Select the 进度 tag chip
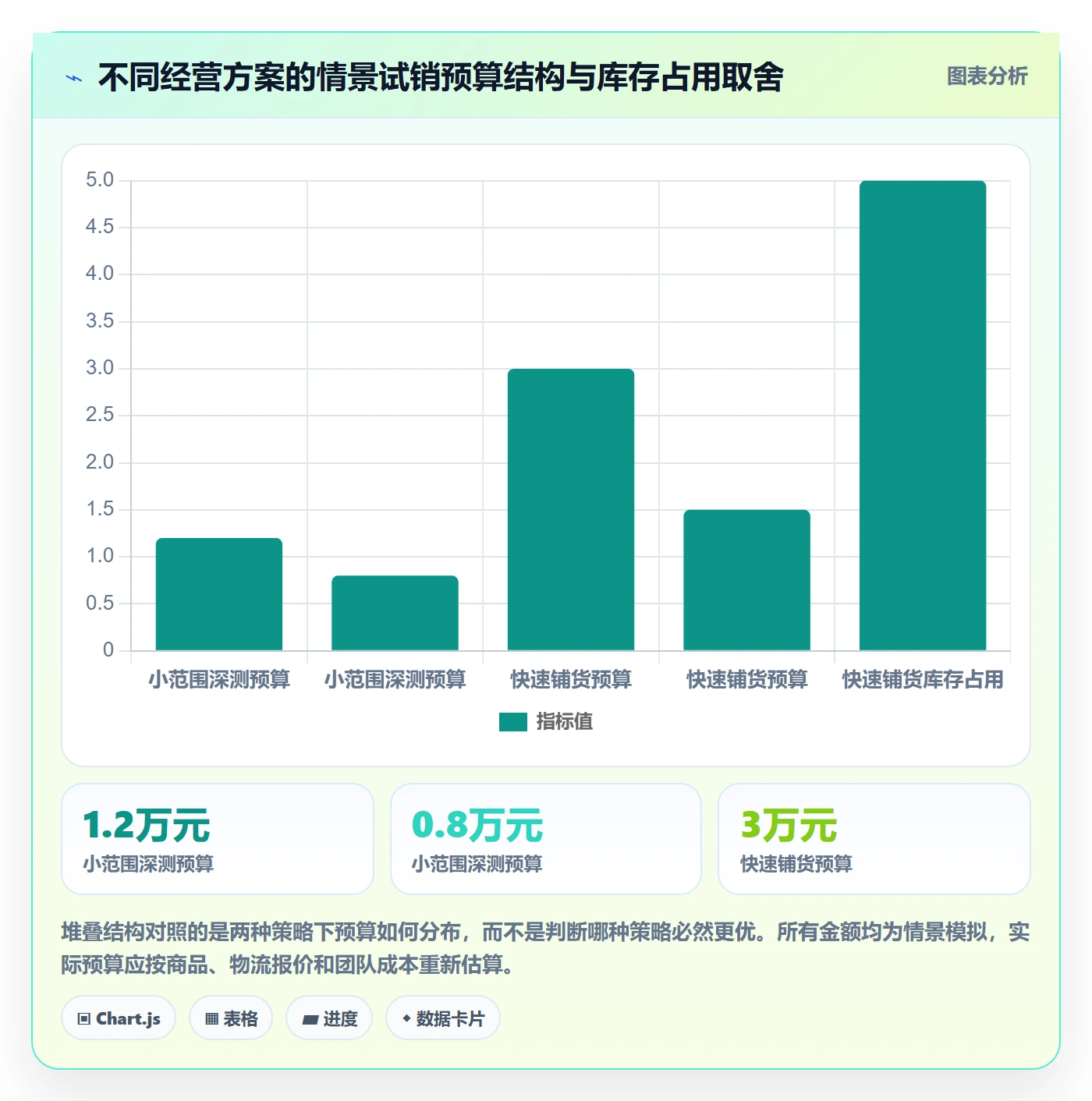 (329, 1018)
